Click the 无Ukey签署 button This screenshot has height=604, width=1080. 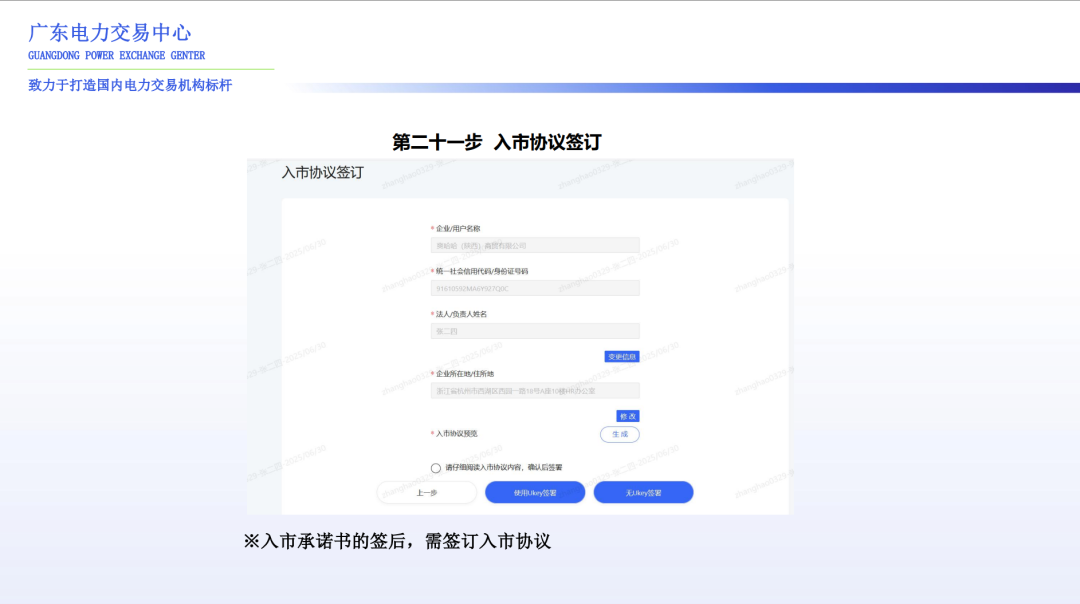coord(643,492)
